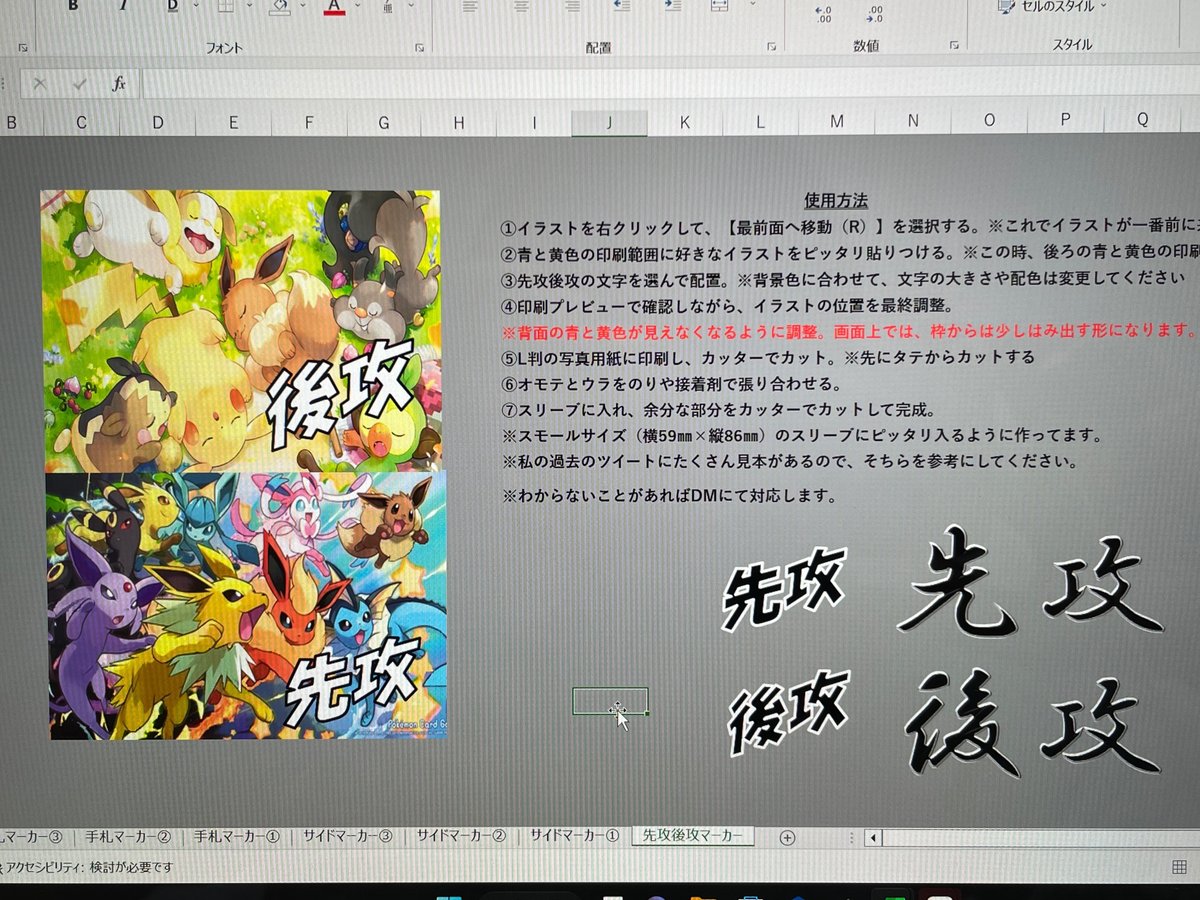Select column Q header

[1142, 121]
